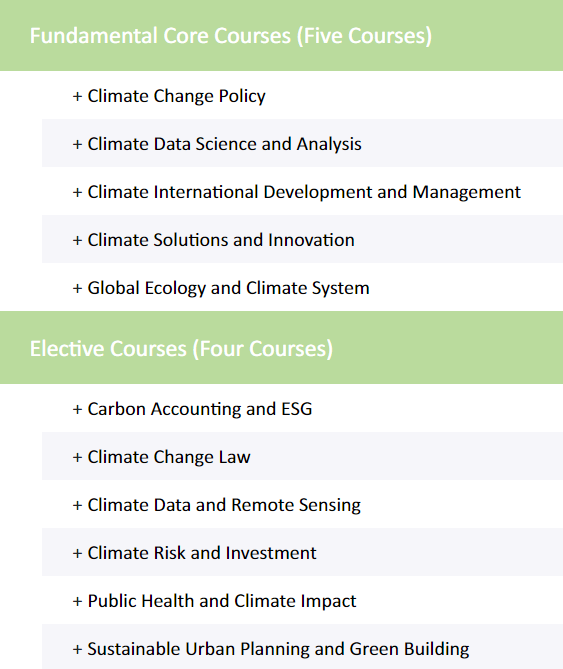The image size is (563, 669).
Task: Expand the Climate Change Policy course
Action: coord(302,95)
